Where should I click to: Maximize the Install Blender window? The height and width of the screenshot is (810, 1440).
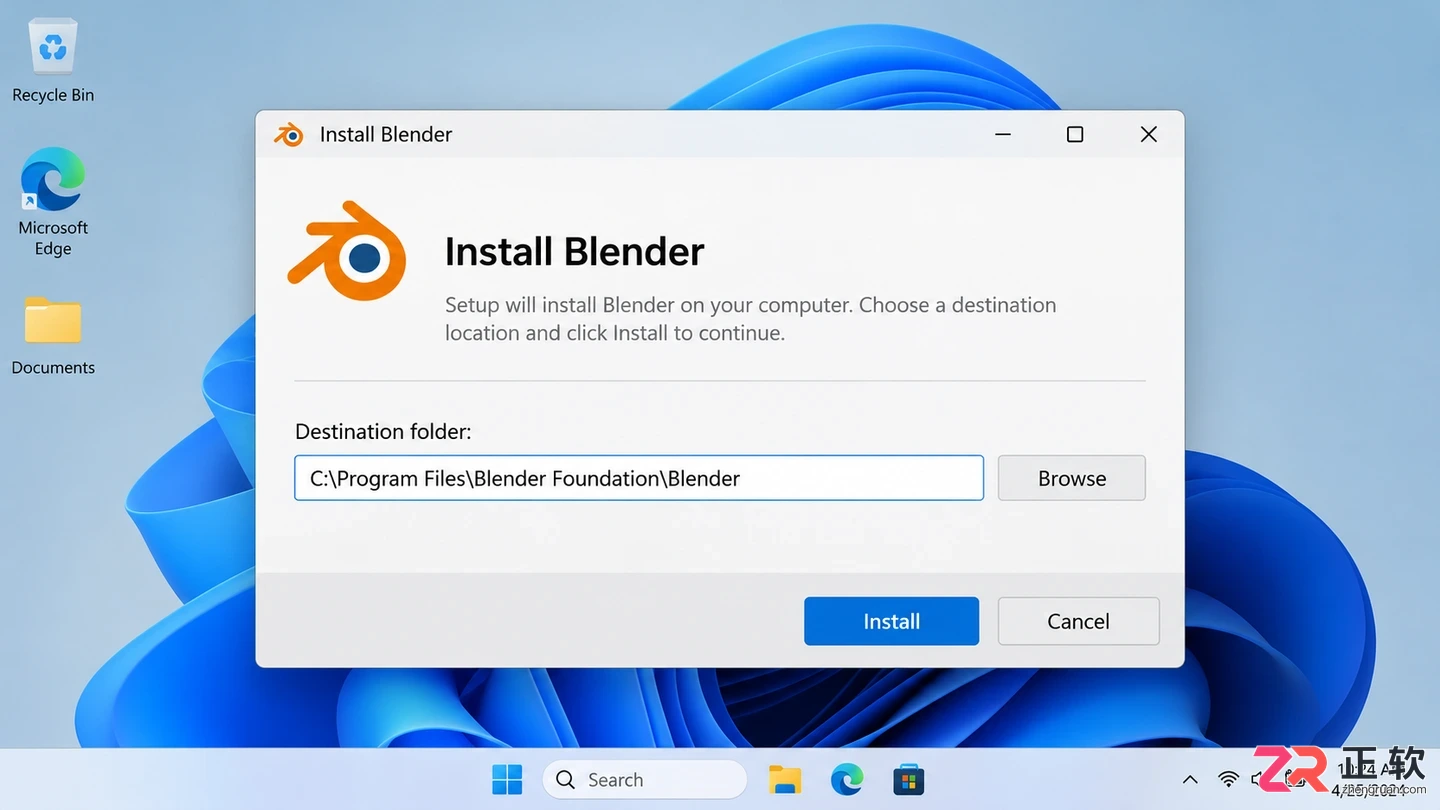[x=1075, y=134]
